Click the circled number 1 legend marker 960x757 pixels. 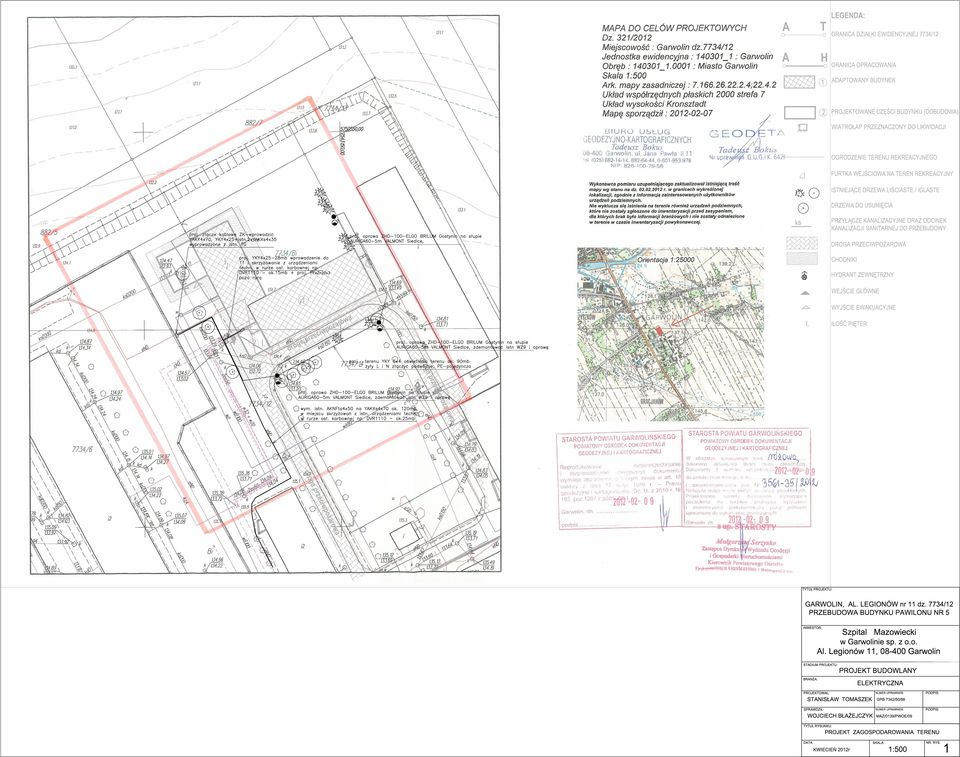coord(823,82)
